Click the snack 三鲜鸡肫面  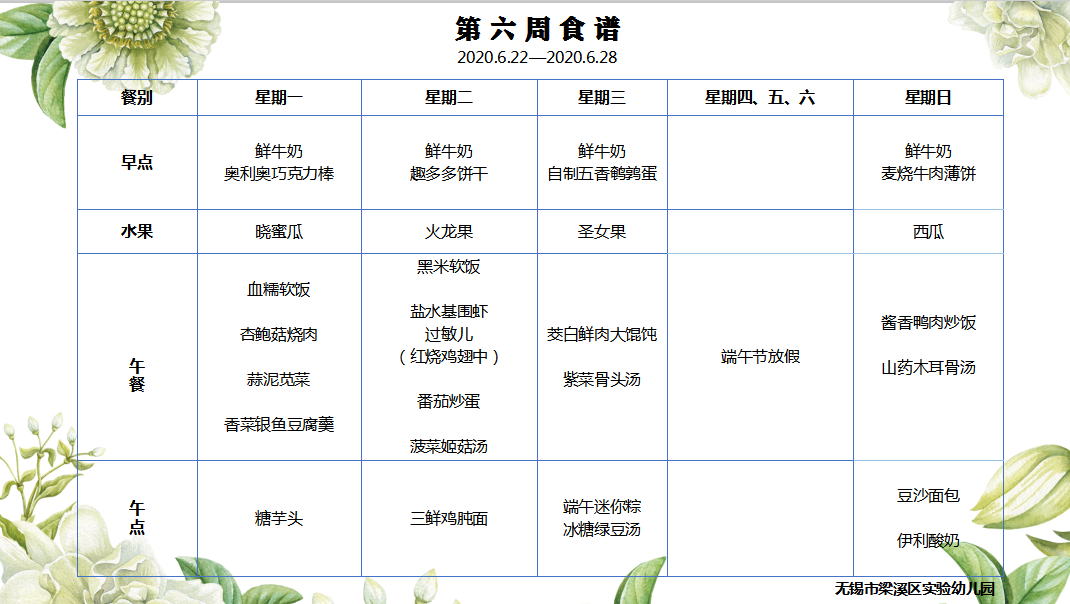[x=448, y=519]
